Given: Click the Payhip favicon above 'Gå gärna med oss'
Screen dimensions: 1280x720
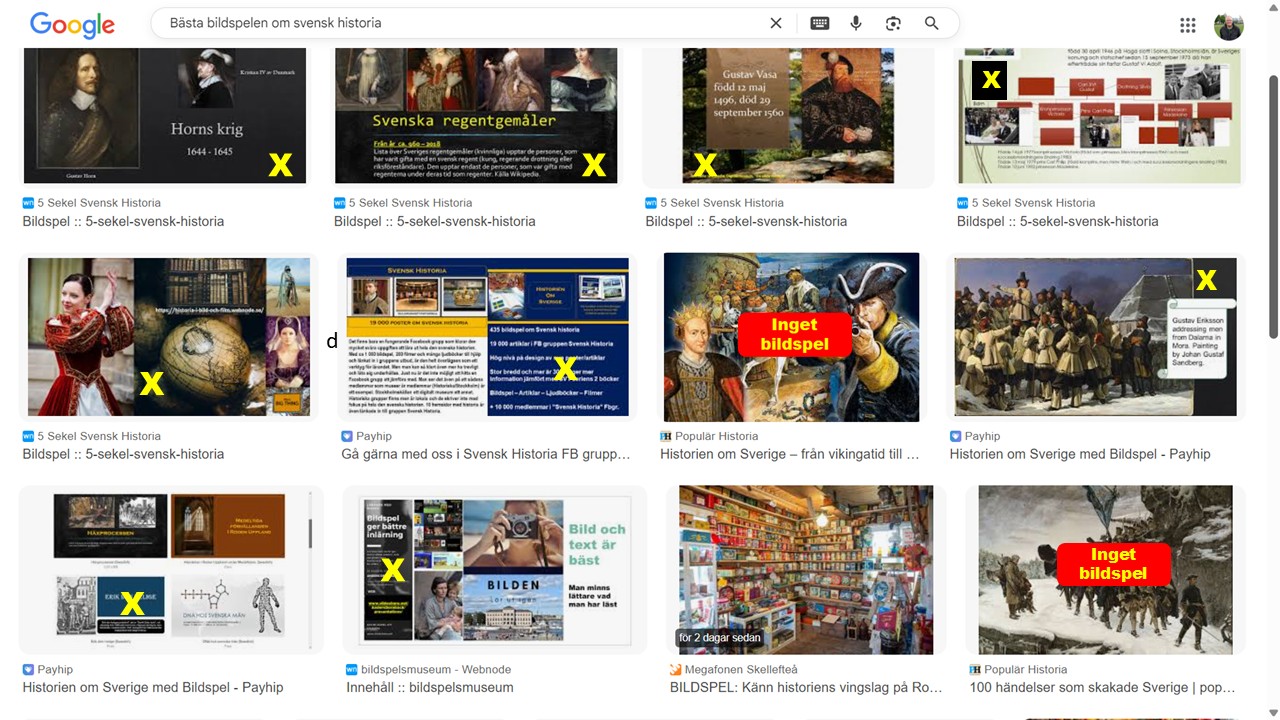Looking at the screenshot, I should point(347,436).
